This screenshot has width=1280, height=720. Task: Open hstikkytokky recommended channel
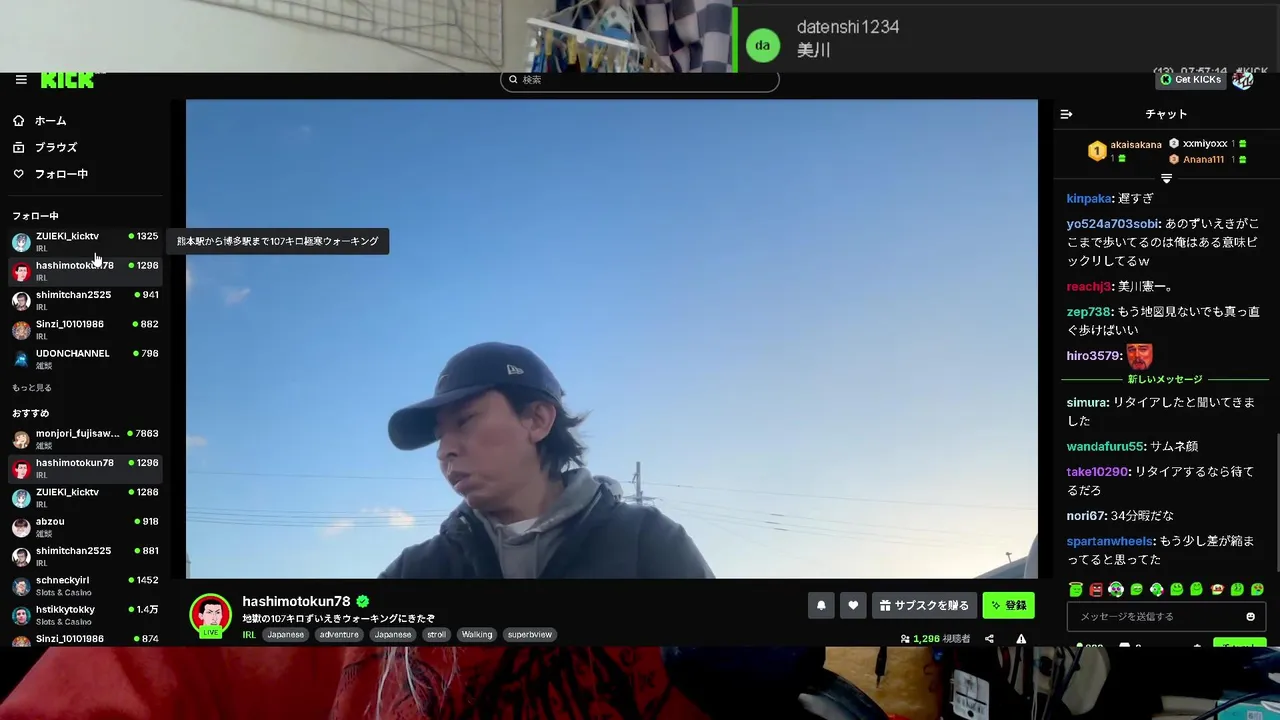coord(85,614)
